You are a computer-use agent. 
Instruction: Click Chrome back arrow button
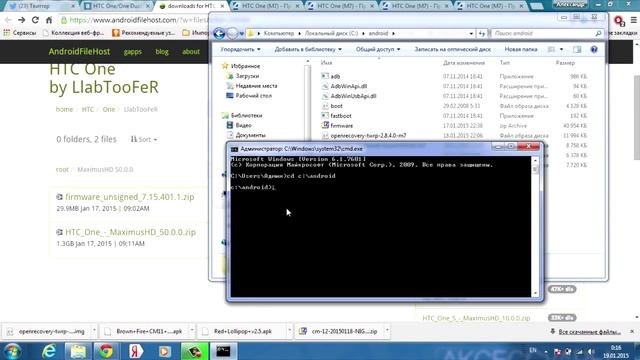coord(8,20)
